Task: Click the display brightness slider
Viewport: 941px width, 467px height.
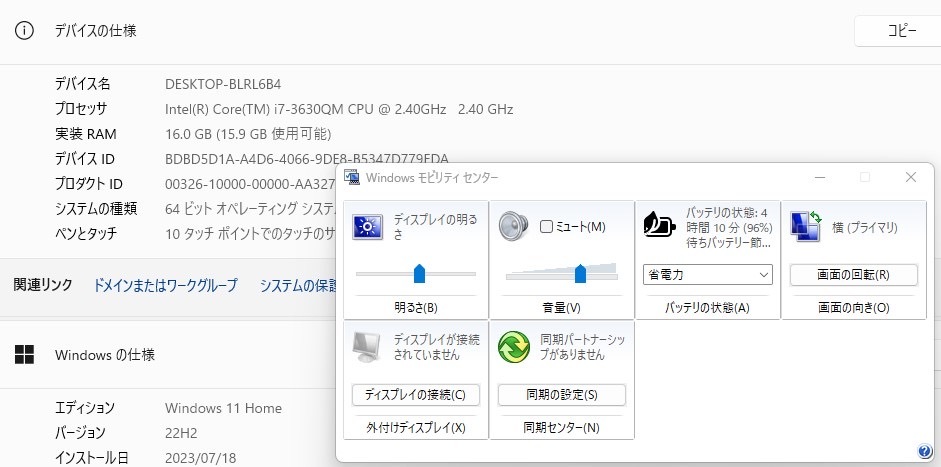Action: pos(415,274)
